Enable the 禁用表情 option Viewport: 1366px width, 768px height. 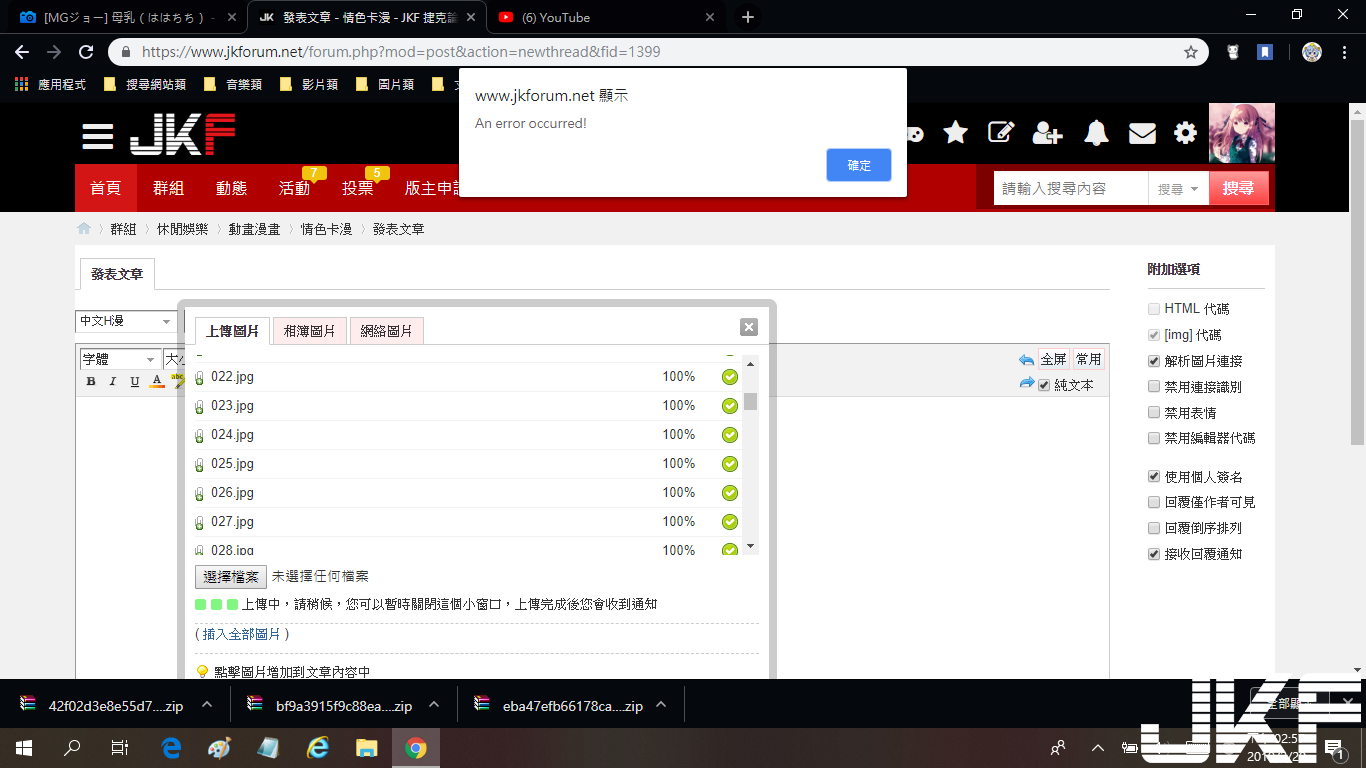pos(1155,412)
